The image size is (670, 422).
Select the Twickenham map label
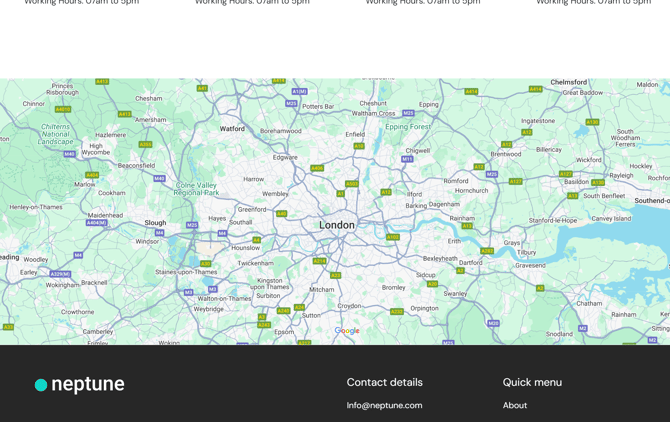point(256,263)
